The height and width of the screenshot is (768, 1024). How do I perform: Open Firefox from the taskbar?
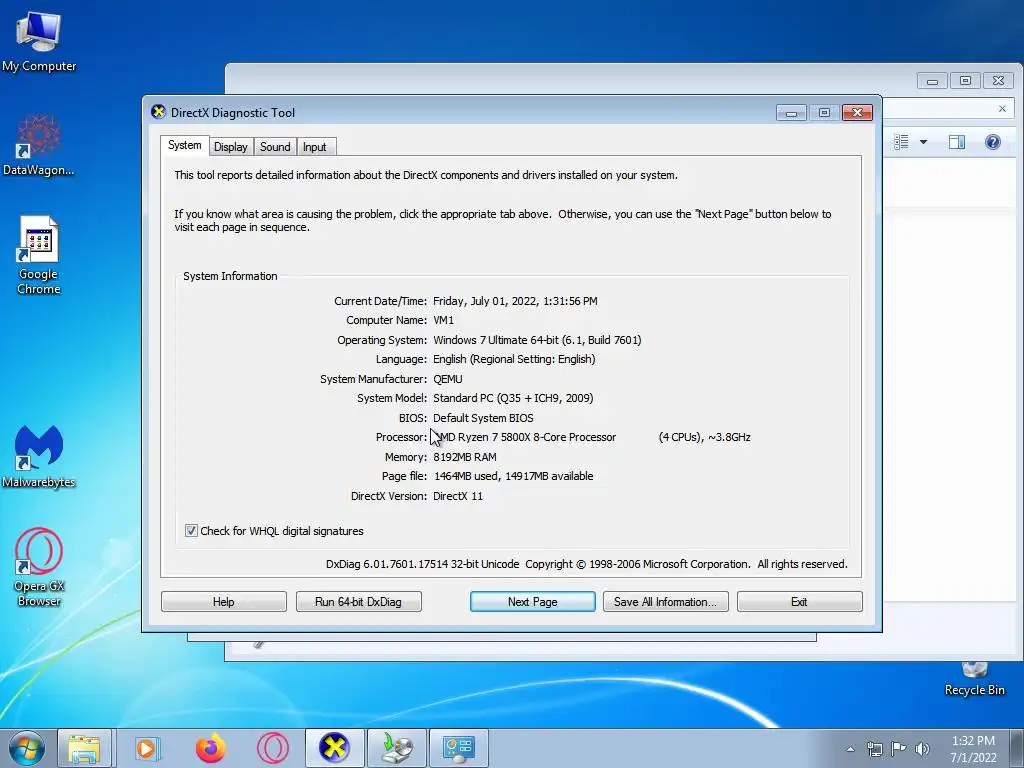(210, 748)
